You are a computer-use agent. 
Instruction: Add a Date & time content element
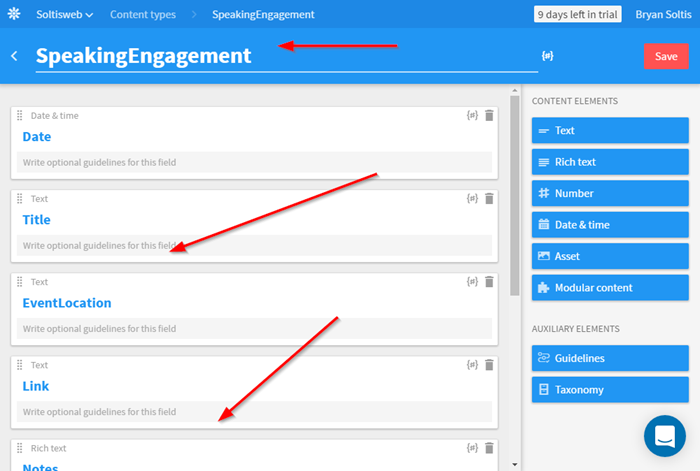(610, 225)
